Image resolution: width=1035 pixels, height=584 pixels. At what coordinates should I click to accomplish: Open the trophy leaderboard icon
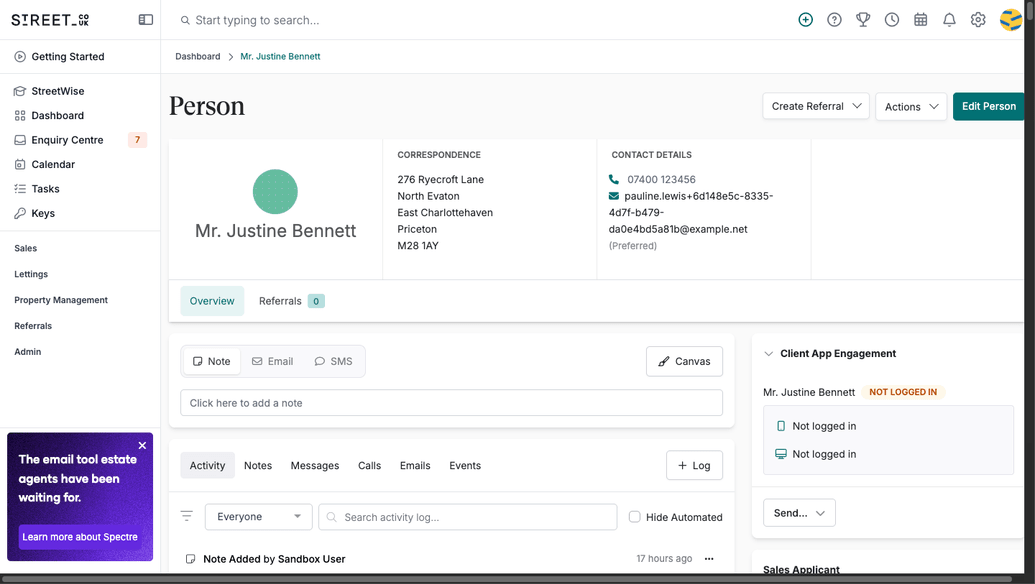863,20
